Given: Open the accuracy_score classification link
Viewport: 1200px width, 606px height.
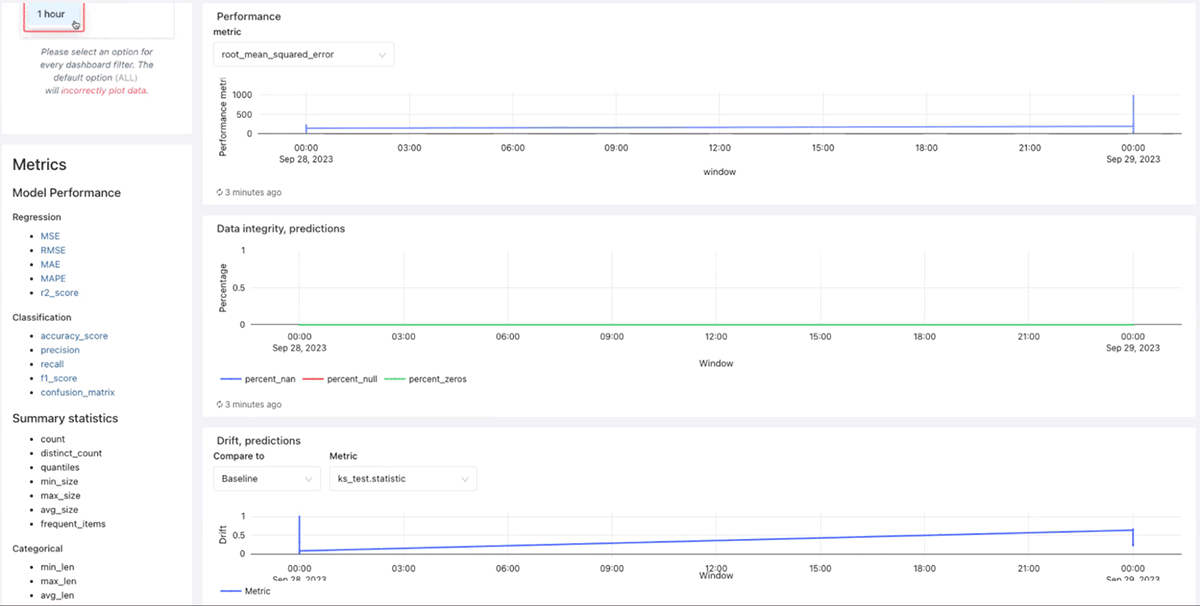Looking at the screenshot, I should (74, 336).
